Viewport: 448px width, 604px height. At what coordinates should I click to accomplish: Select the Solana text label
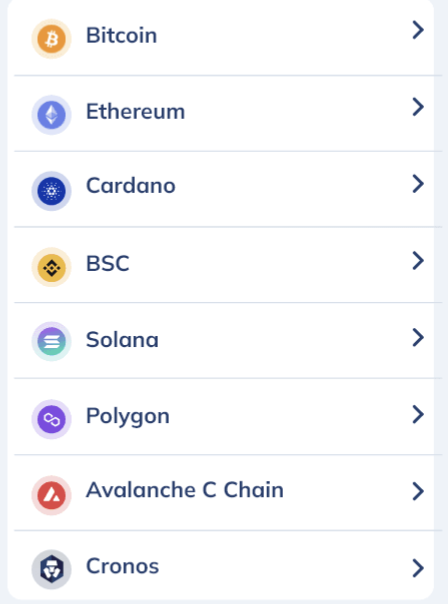[122, 340]
